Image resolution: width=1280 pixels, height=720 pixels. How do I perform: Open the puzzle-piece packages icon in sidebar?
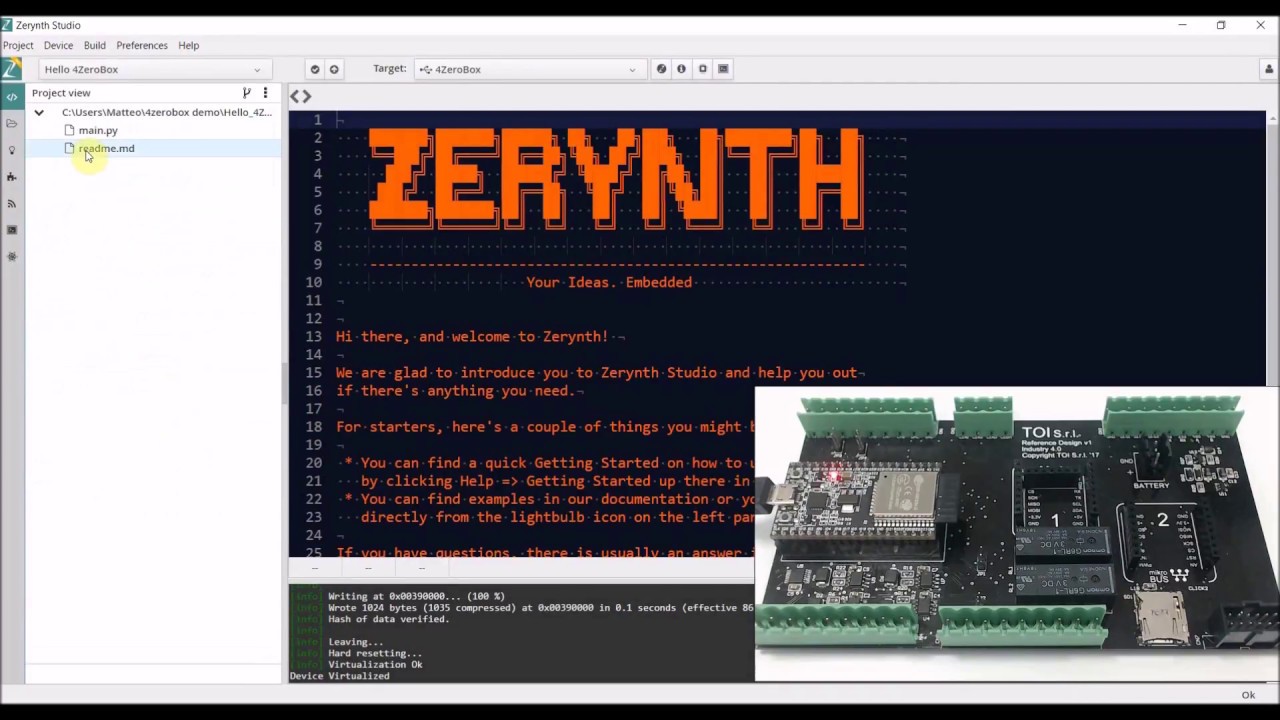tap(12, 177)
